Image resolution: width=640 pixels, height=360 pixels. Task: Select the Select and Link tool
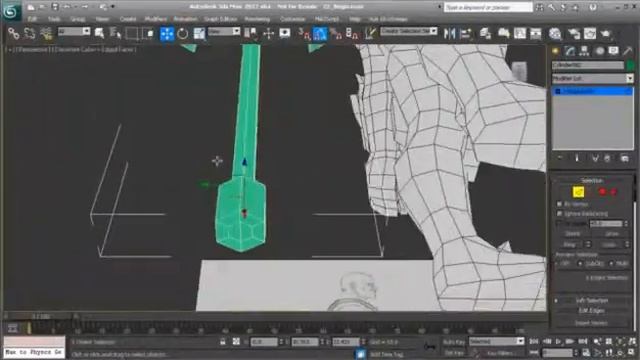click(x=13, y=33)
